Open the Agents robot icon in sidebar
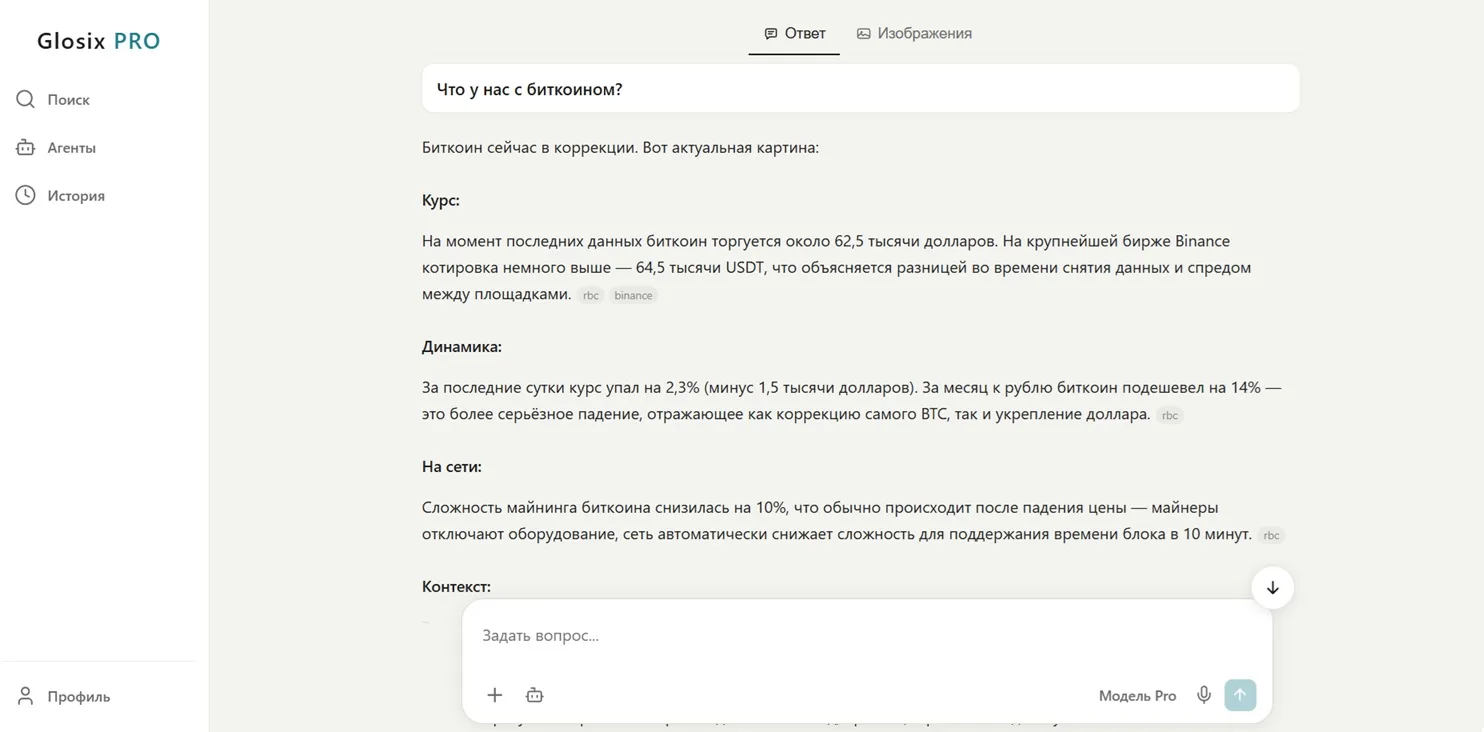The height and width of the screenshot is (732, 1484). pyautogui.click(x=25, y=147)
